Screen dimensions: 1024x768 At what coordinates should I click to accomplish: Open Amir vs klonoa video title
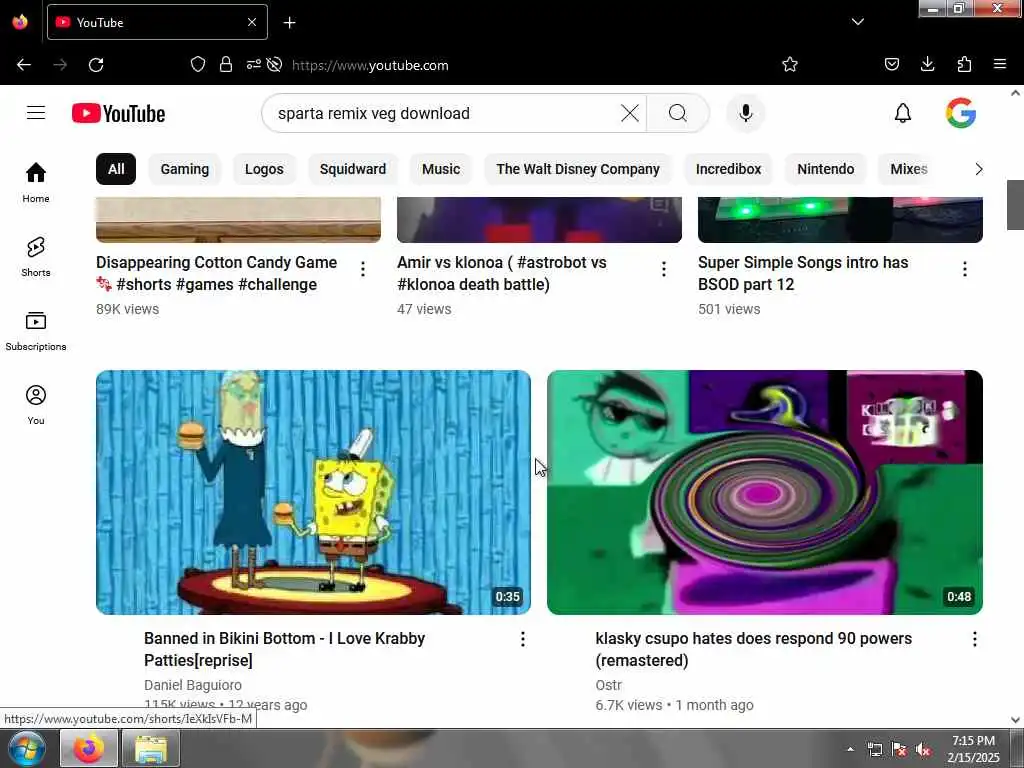click(x=502, y=274)
